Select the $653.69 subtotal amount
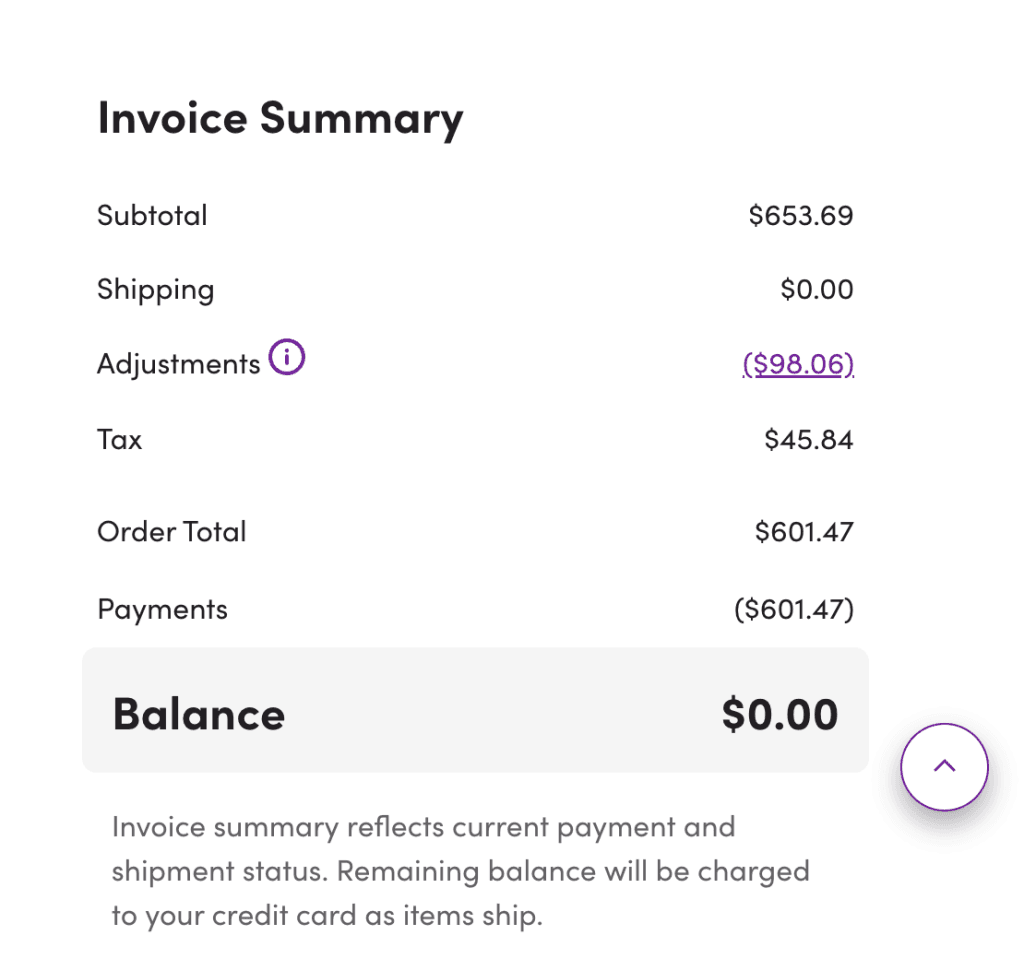Screen dimensions: 1024x959 (800, 216)
